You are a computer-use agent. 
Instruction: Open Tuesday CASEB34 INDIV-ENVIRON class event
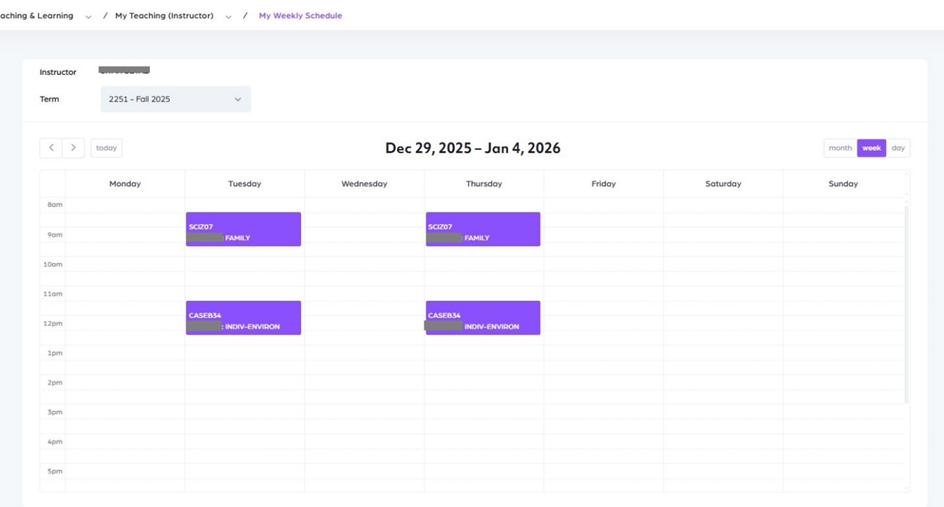[243, 318]
